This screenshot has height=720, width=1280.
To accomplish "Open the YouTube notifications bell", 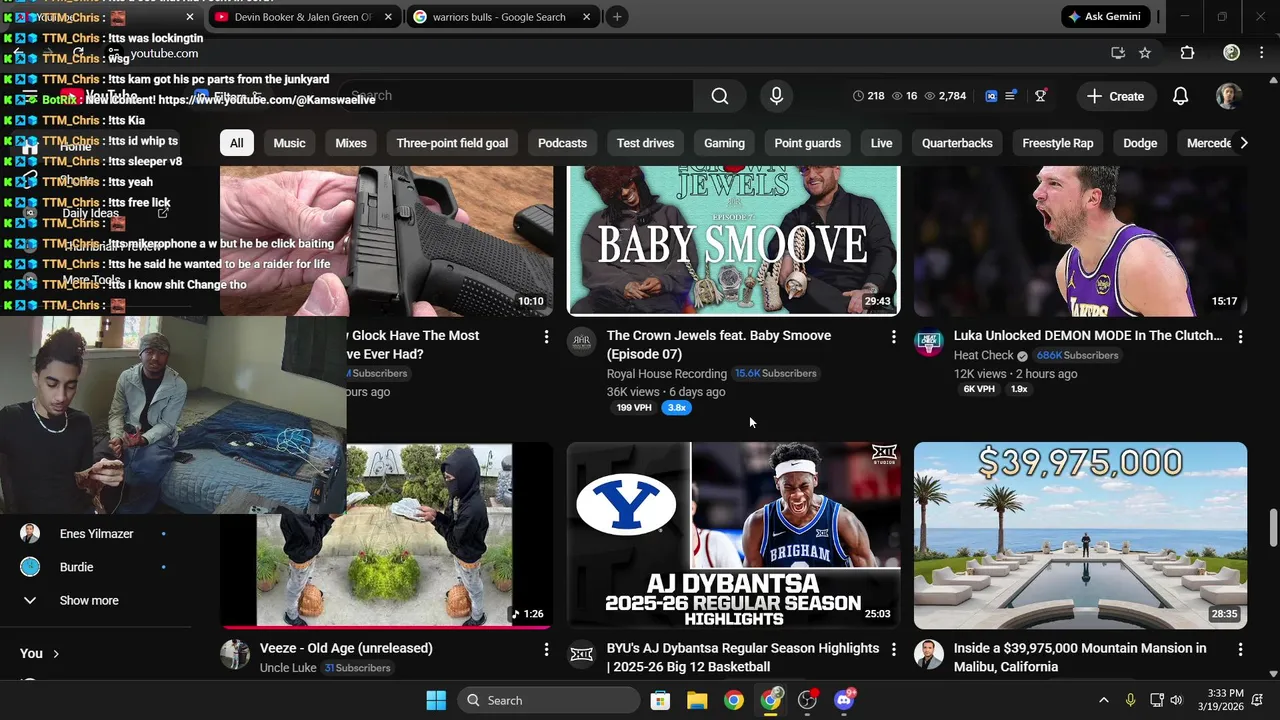I will click(1180, 96).
